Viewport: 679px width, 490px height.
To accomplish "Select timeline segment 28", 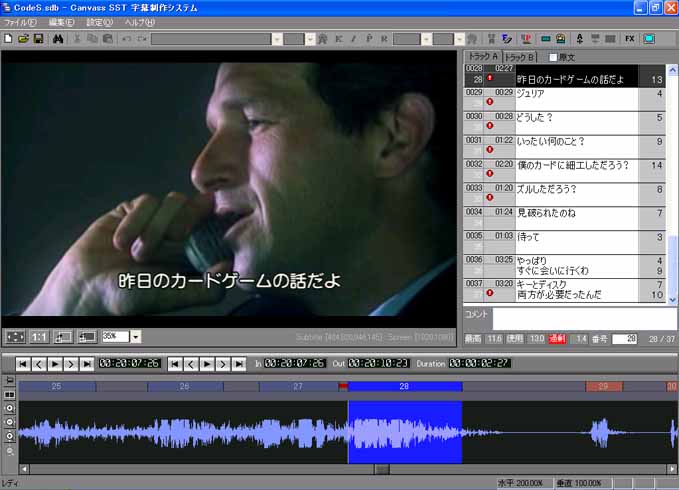I will tap(405, 386).
